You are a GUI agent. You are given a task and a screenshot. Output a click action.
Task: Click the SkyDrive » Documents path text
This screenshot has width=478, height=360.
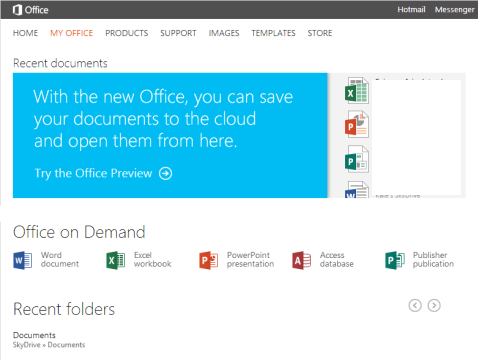49,345
